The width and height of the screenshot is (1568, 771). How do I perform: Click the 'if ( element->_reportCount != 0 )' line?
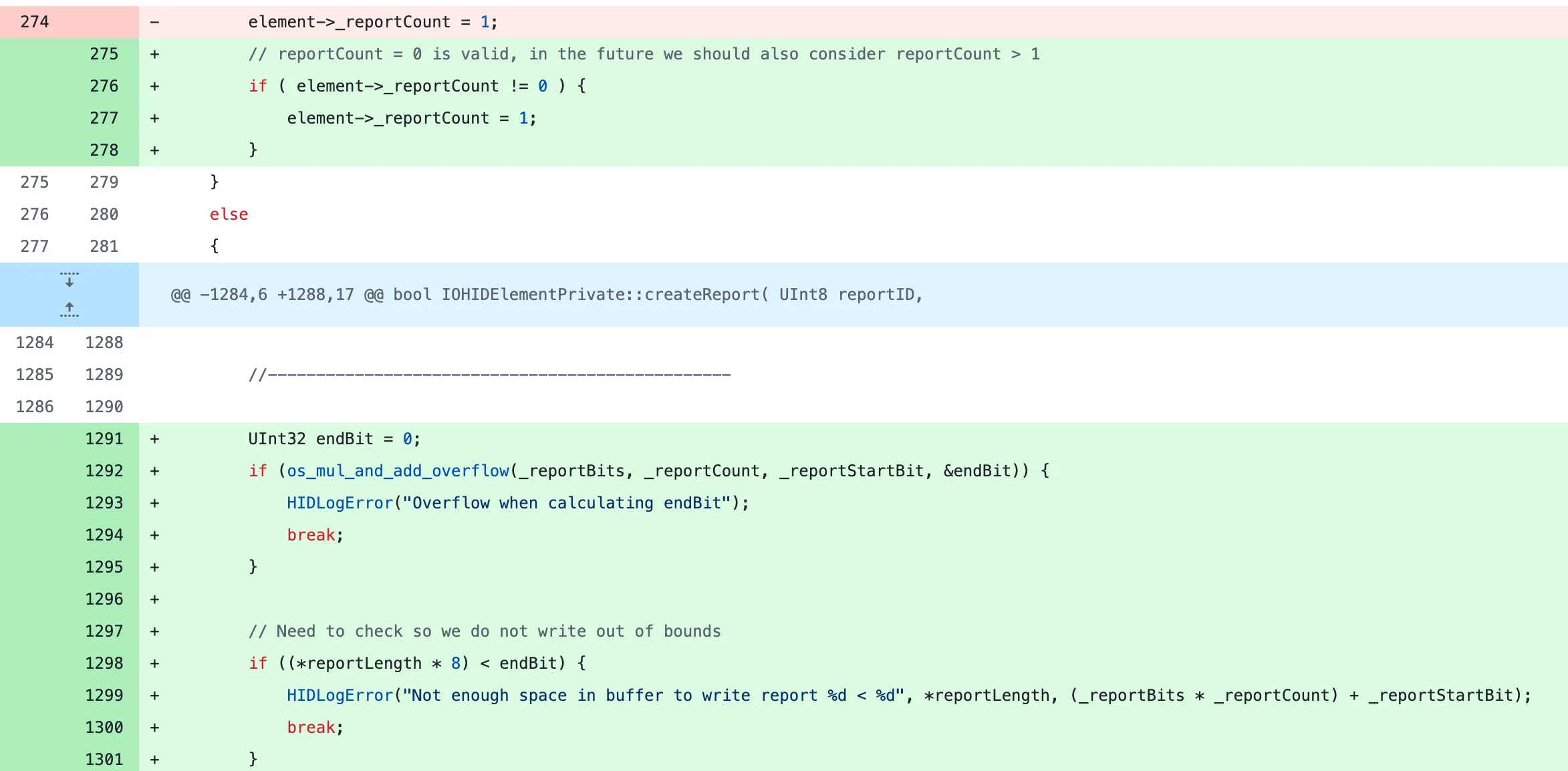click(x=417, y=86)
